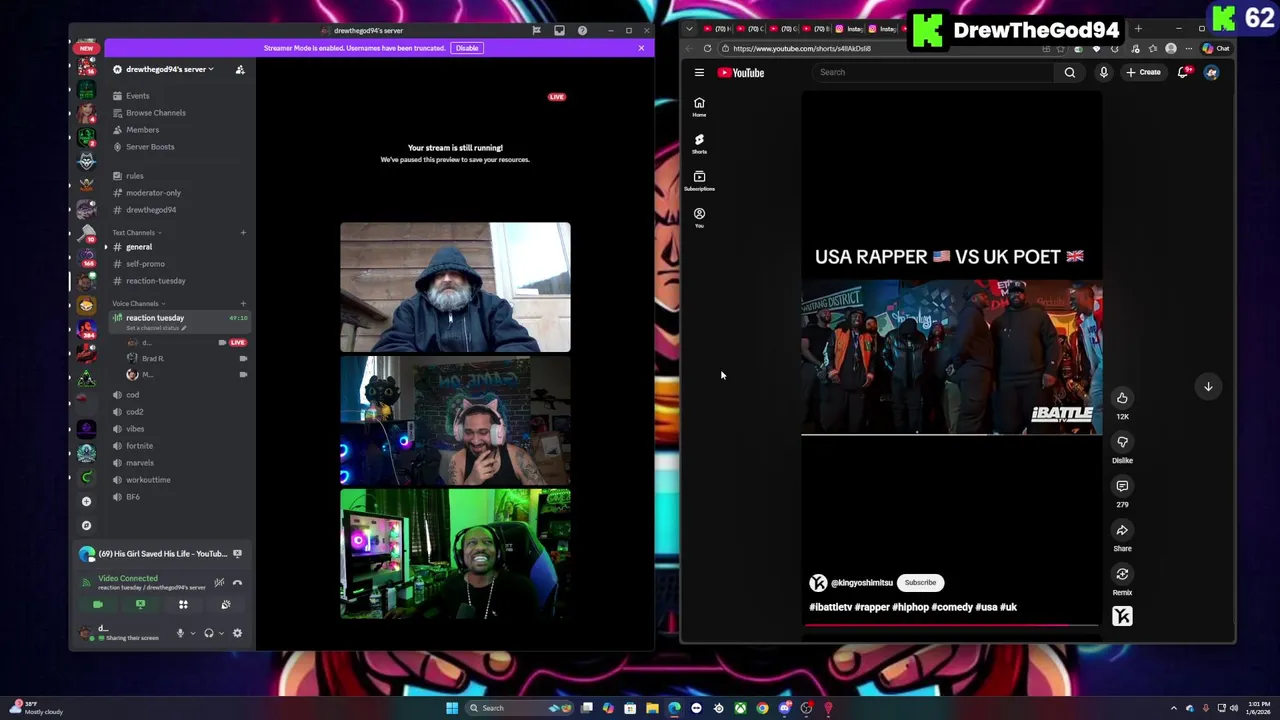Dismiss the Streamer Mode banner
Screen dimensions: 1280x720
[641, 48]
